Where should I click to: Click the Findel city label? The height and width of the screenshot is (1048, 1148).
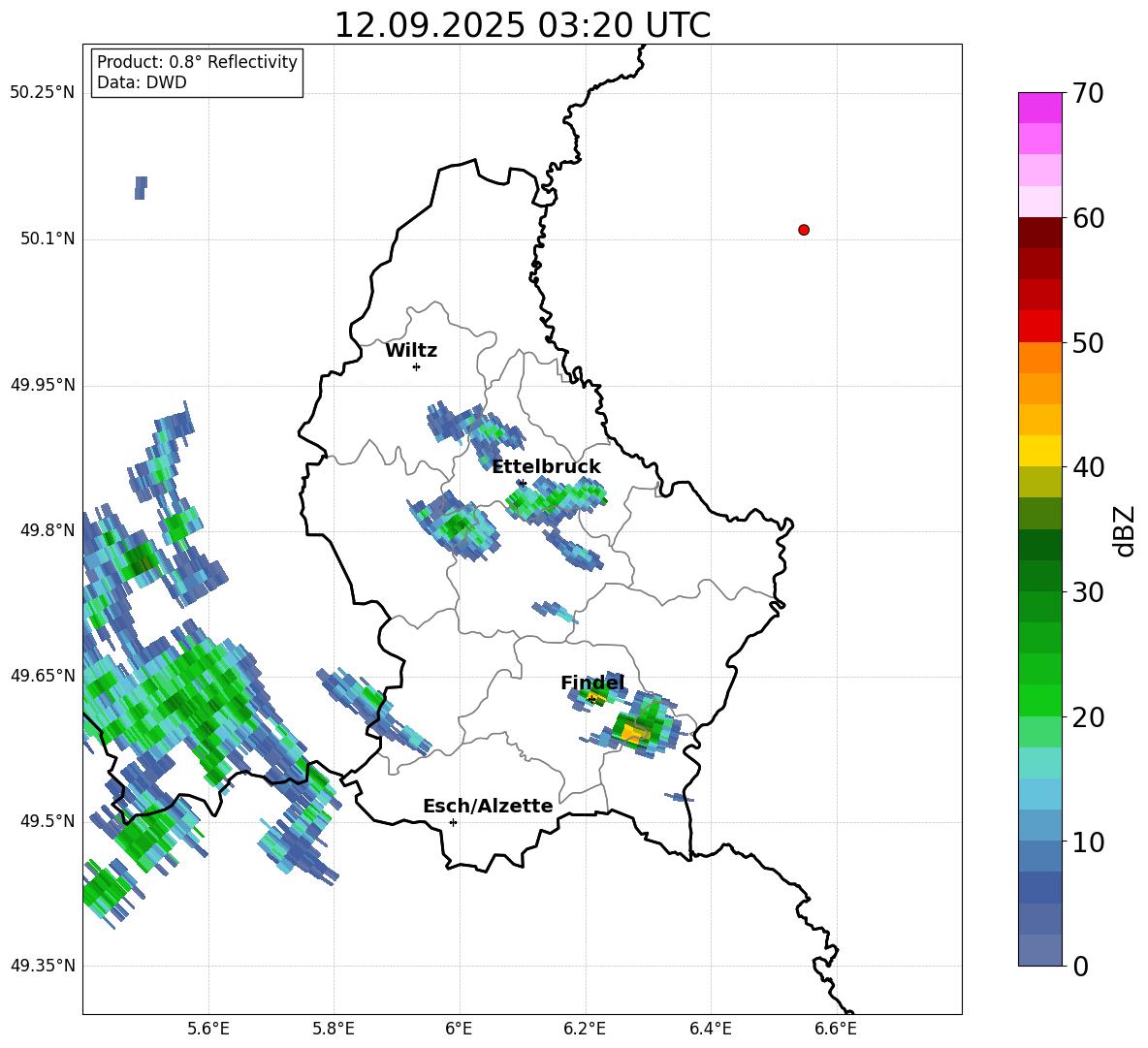592,683
